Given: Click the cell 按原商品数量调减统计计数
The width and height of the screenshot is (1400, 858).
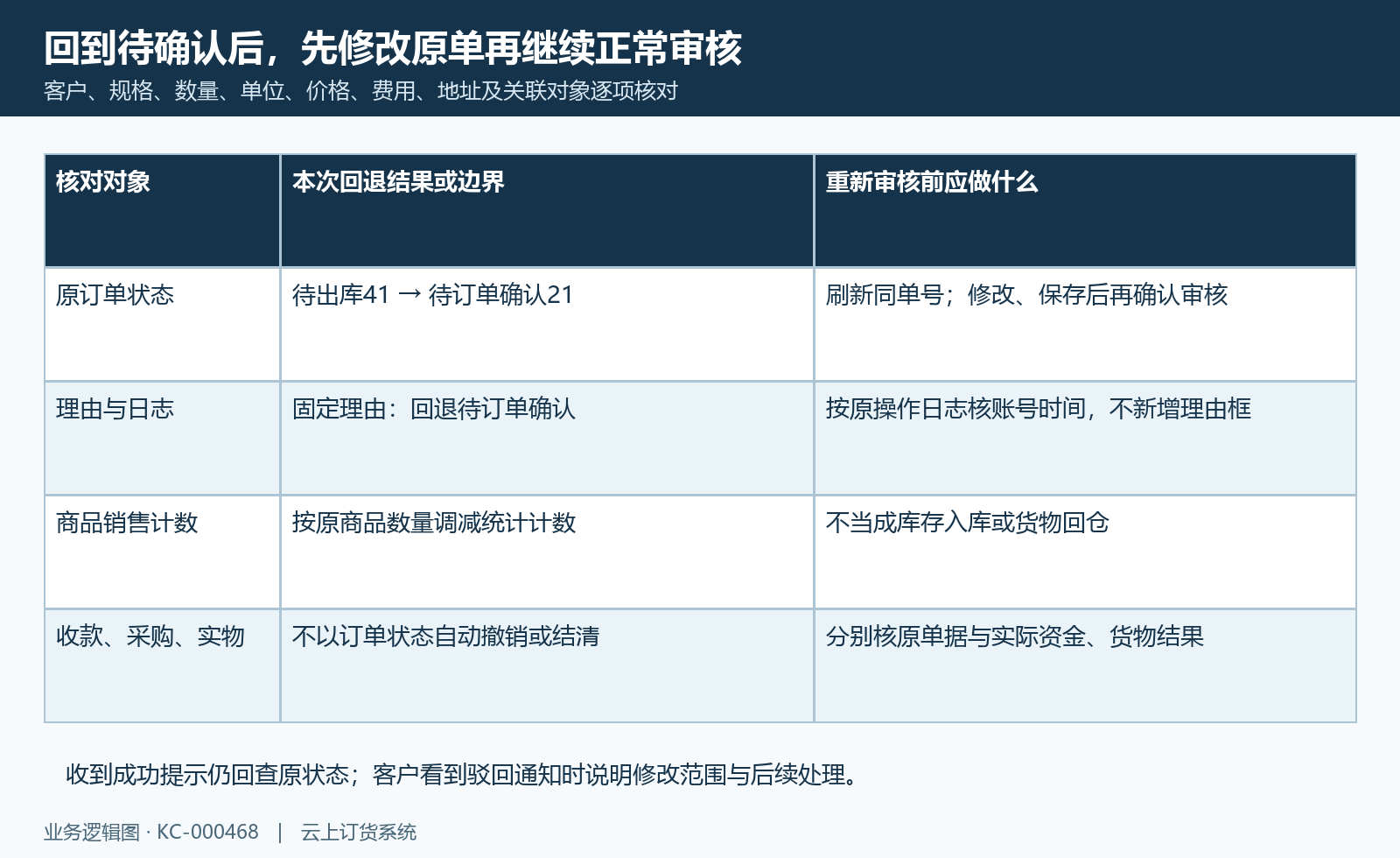Looking at the screenshot, I should tap(547, 552).
